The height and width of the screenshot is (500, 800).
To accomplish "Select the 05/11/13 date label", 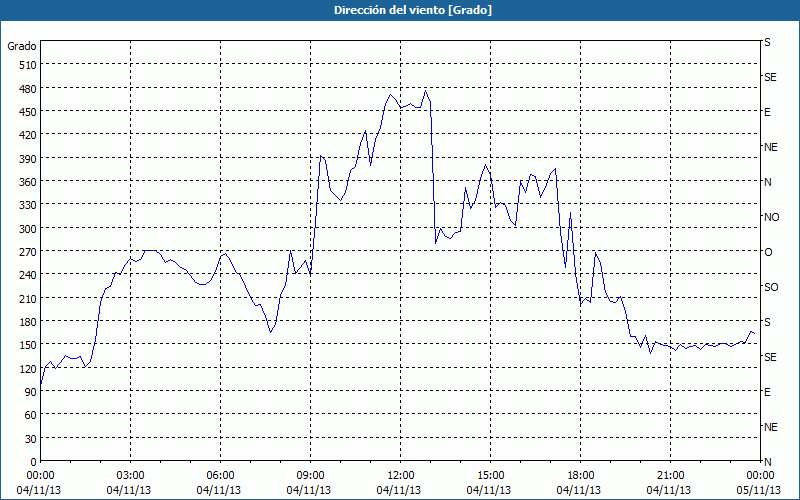I will [x=759, y=490].
